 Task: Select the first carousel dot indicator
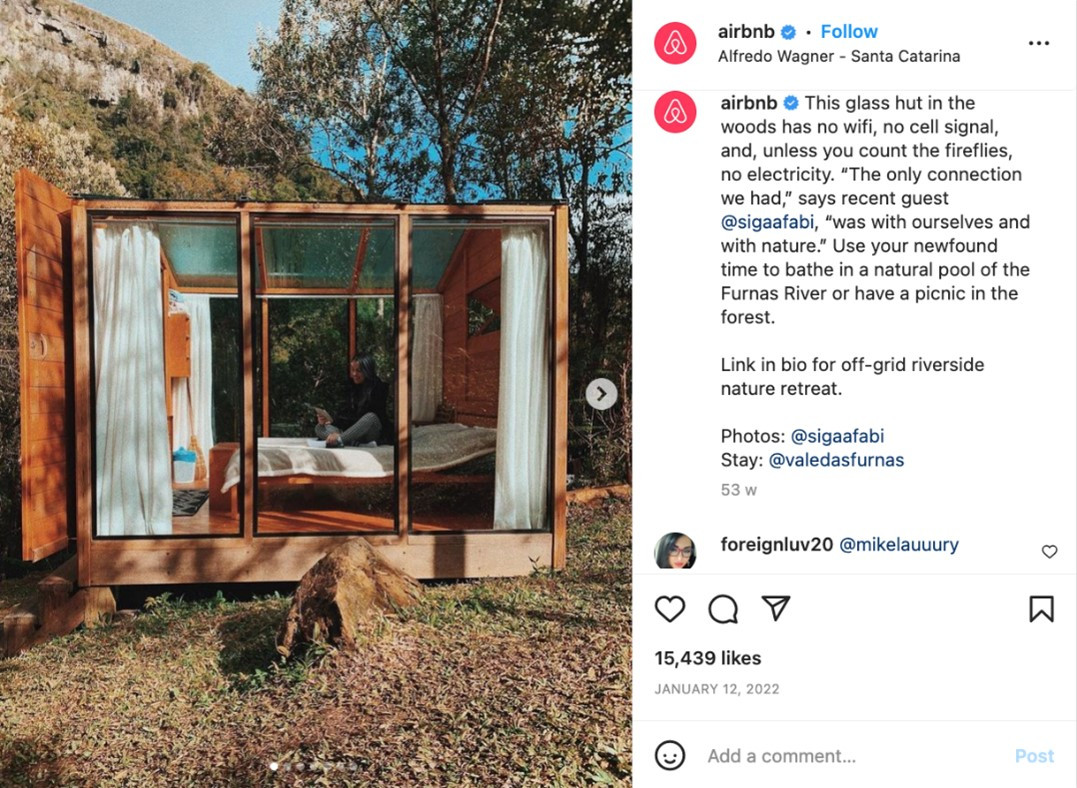274,766
